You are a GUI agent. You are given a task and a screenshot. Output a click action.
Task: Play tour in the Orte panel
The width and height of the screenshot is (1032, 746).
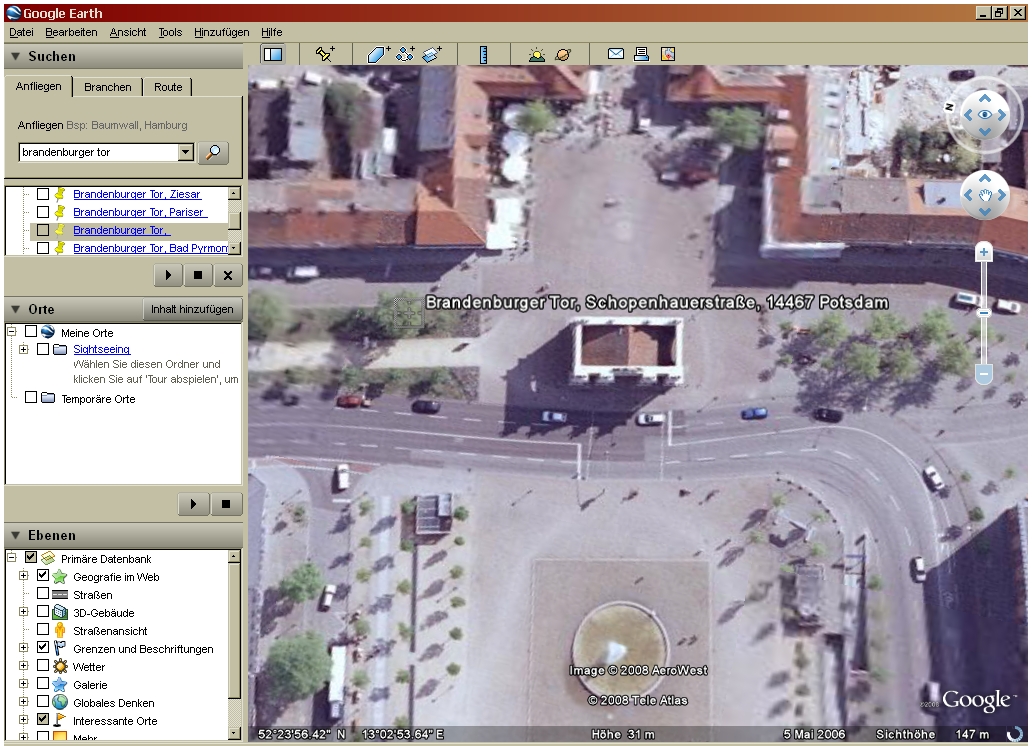194,504
